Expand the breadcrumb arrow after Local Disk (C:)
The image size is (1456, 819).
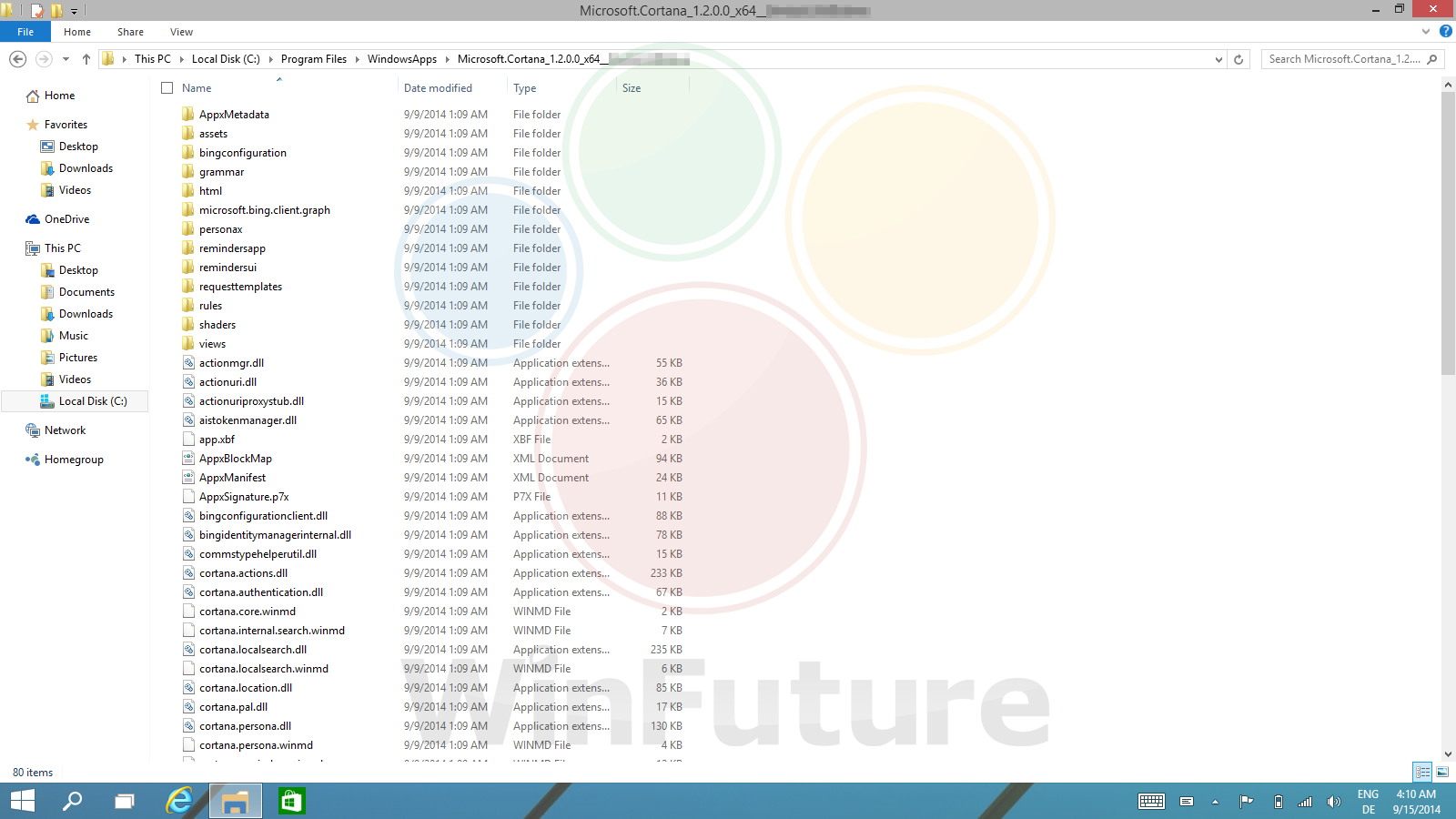point(270,59)
